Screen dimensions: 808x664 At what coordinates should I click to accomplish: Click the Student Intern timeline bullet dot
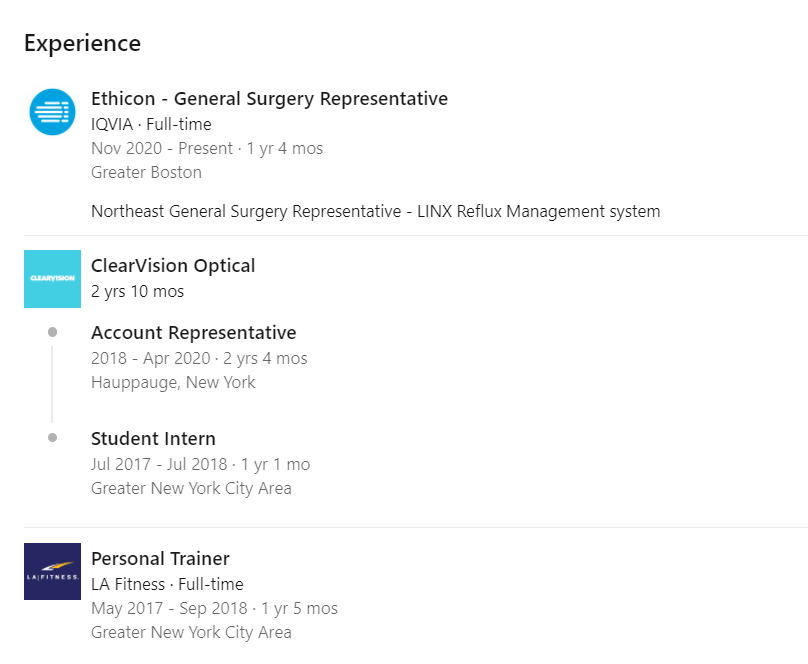point(52,438)
